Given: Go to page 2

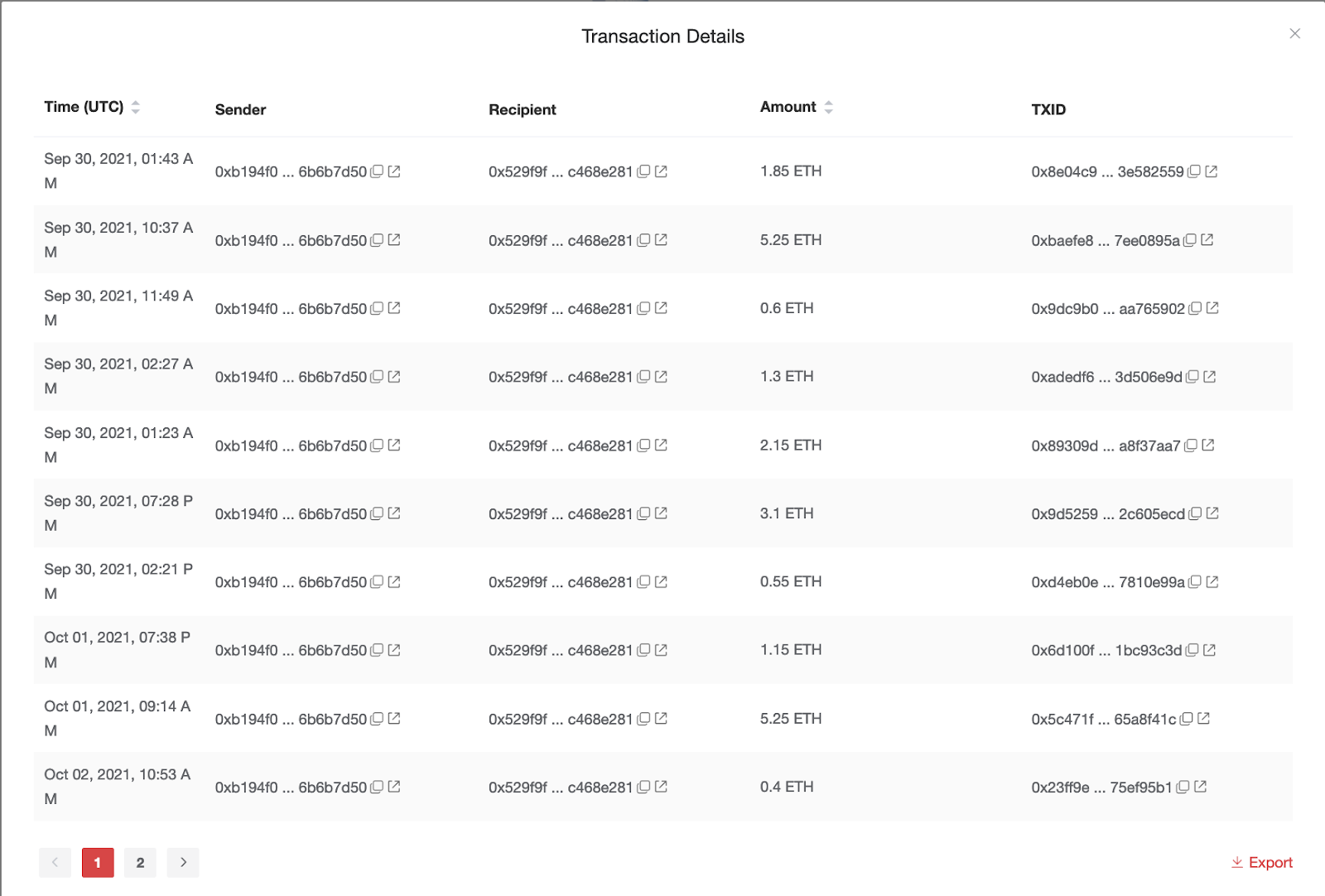Looking at the screenshot, I should [140, 862].
